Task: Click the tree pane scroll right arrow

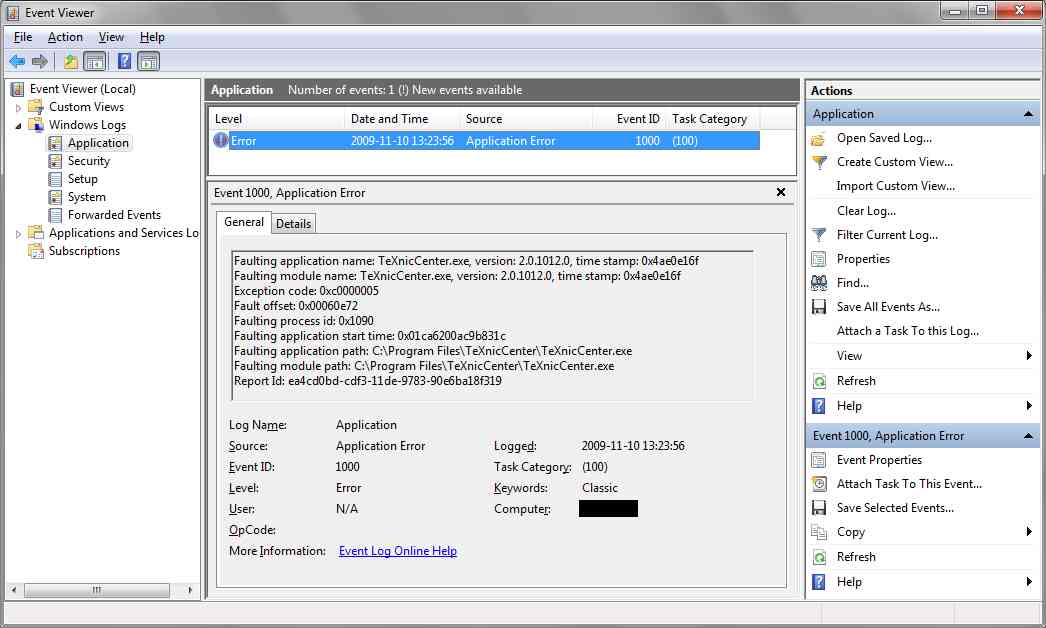Action: pyautogui.click(x=190, y=590)
